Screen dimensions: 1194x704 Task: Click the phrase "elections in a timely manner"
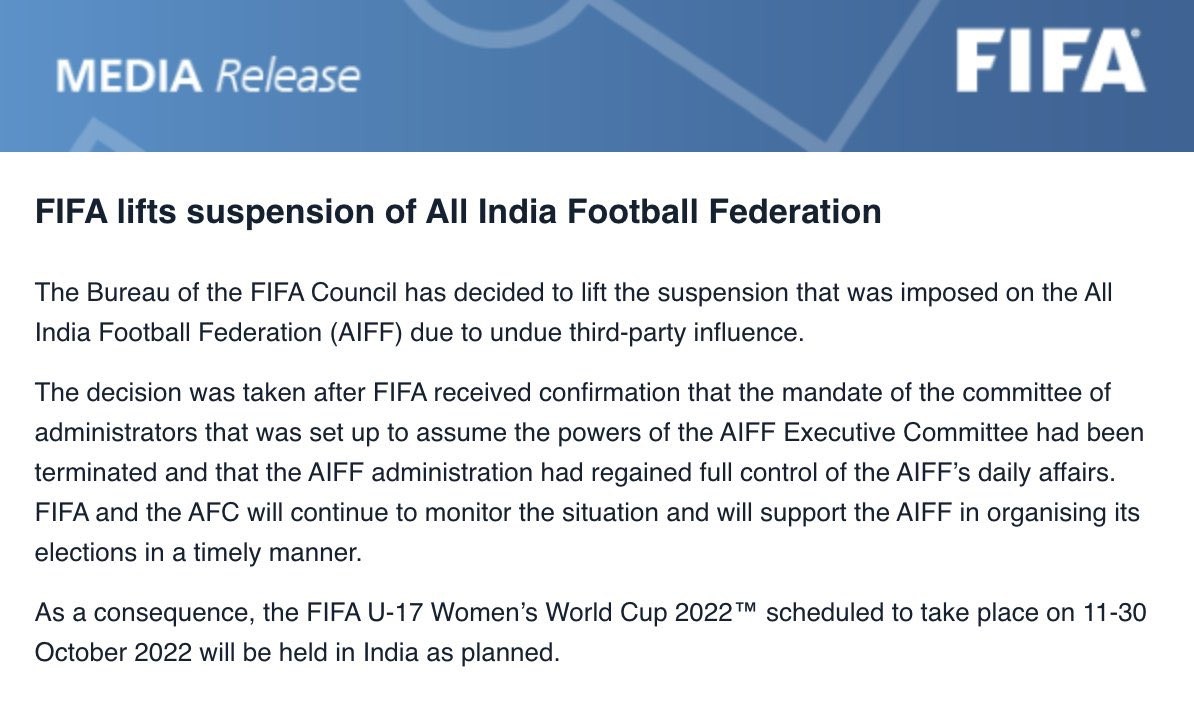(198, 553)
